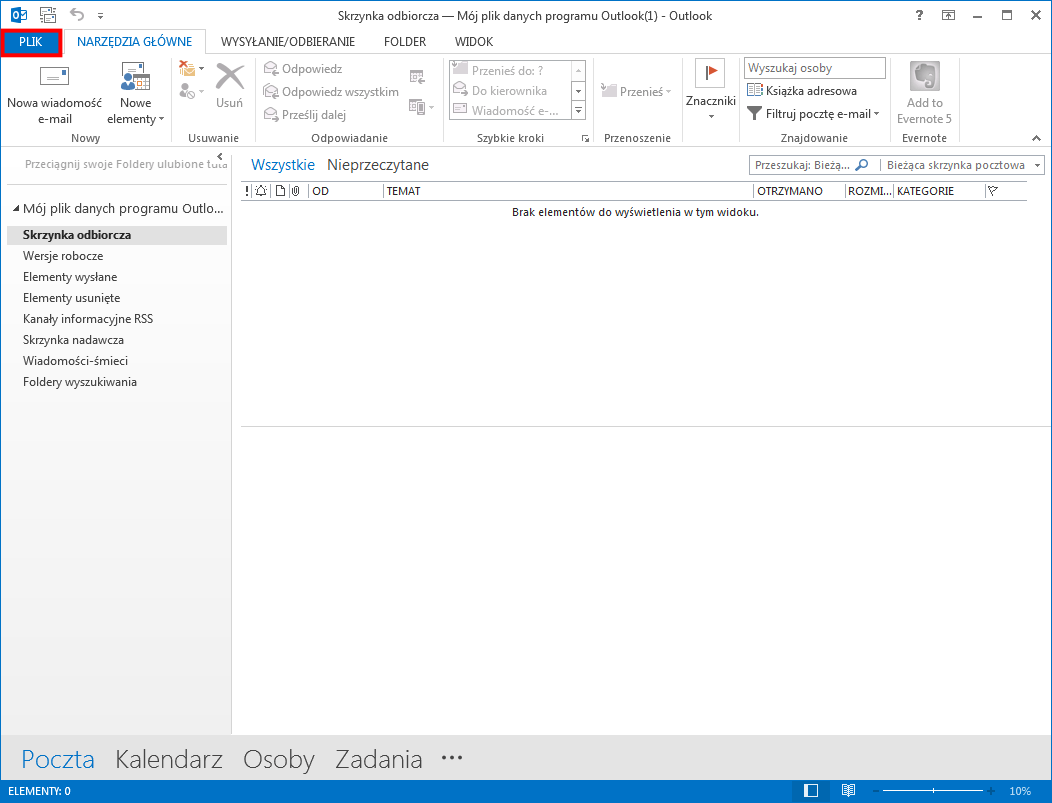Show Nieprzeczytane messages filter

click(378, 165)
